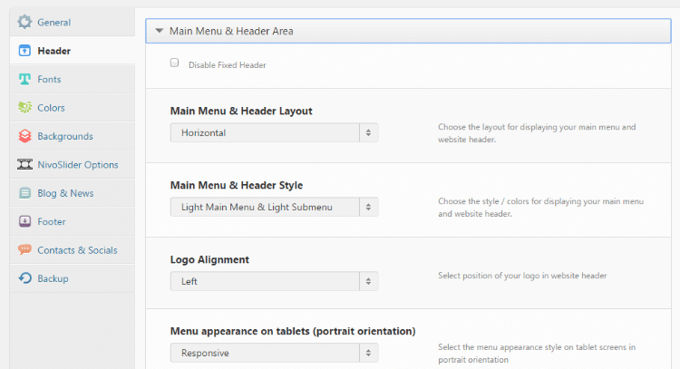Open the Contacts & Socials link

click(x=77, y=250)
